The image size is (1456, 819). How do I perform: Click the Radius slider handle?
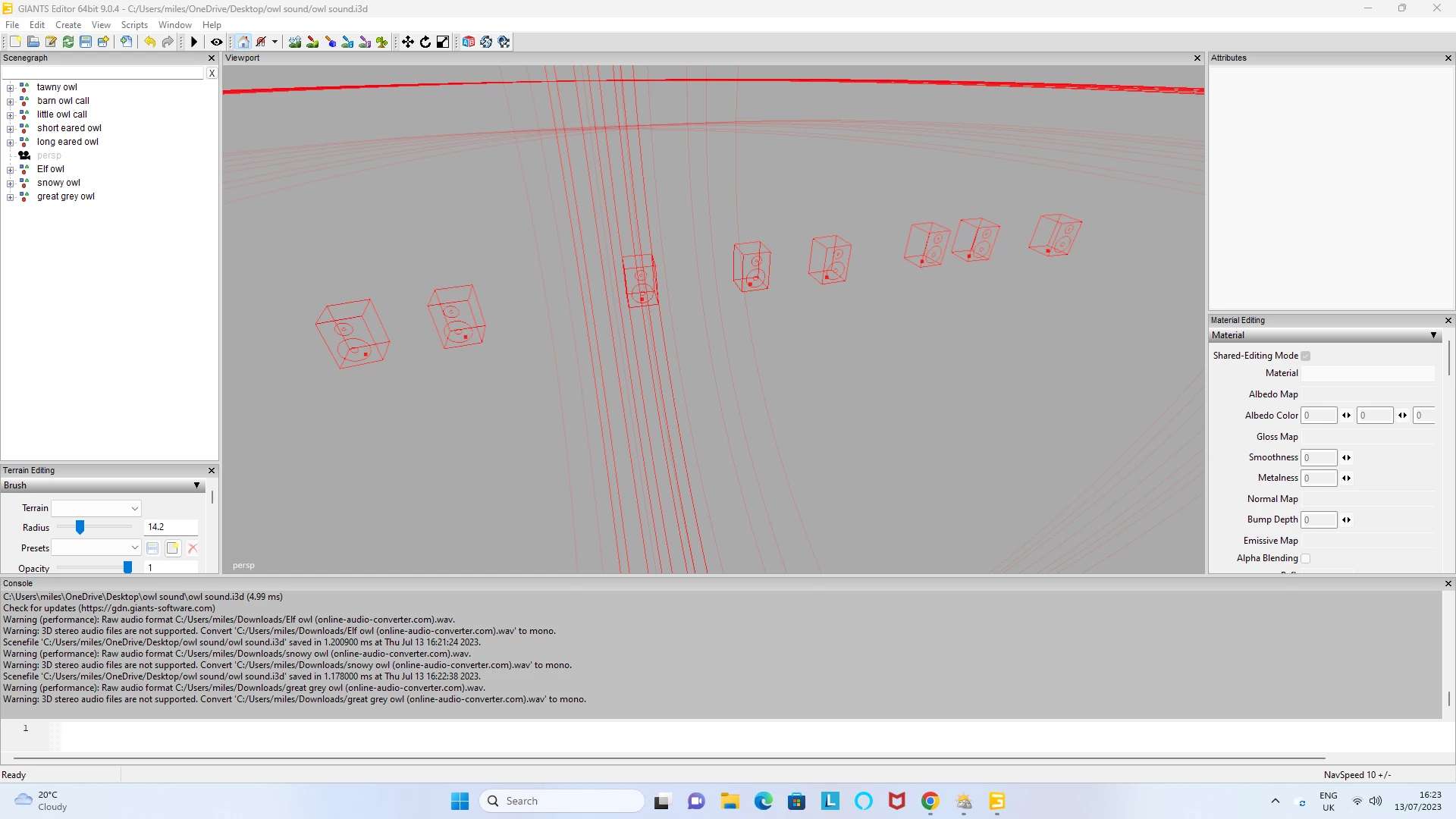point(80,527)
